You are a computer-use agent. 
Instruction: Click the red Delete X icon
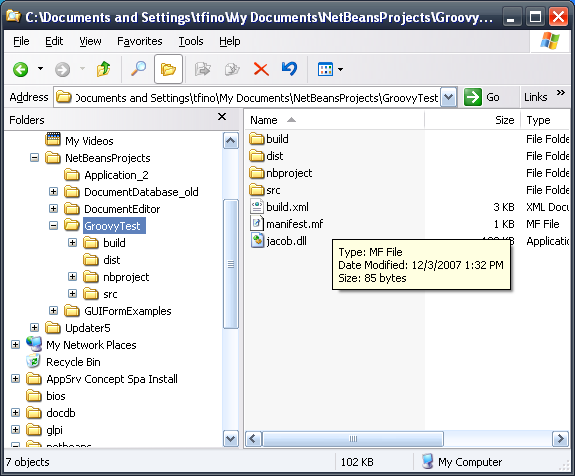pos(261,69)
